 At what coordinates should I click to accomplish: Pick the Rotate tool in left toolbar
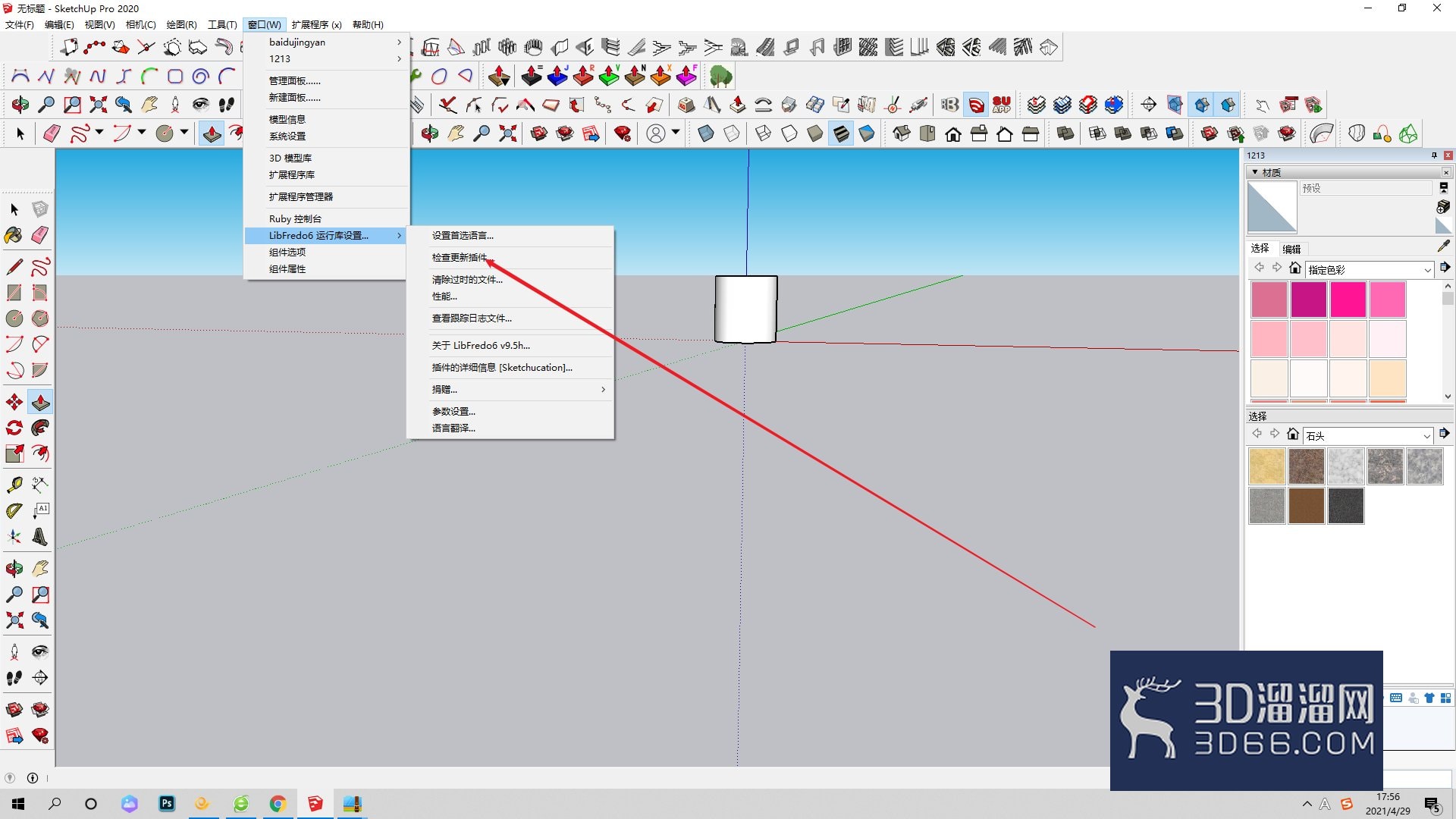tap(14, 428)
